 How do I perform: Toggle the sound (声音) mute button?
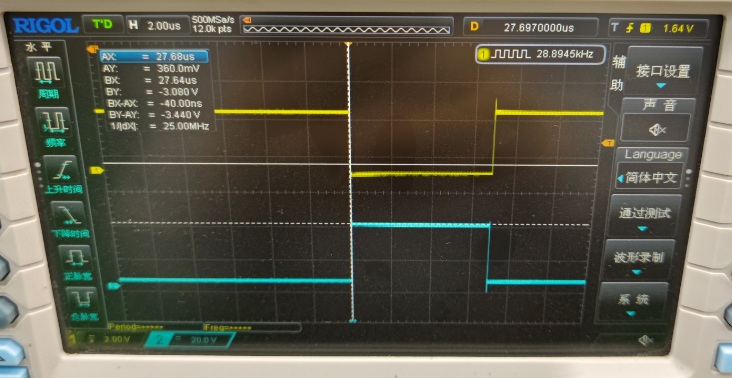click(x=654, y=127)
